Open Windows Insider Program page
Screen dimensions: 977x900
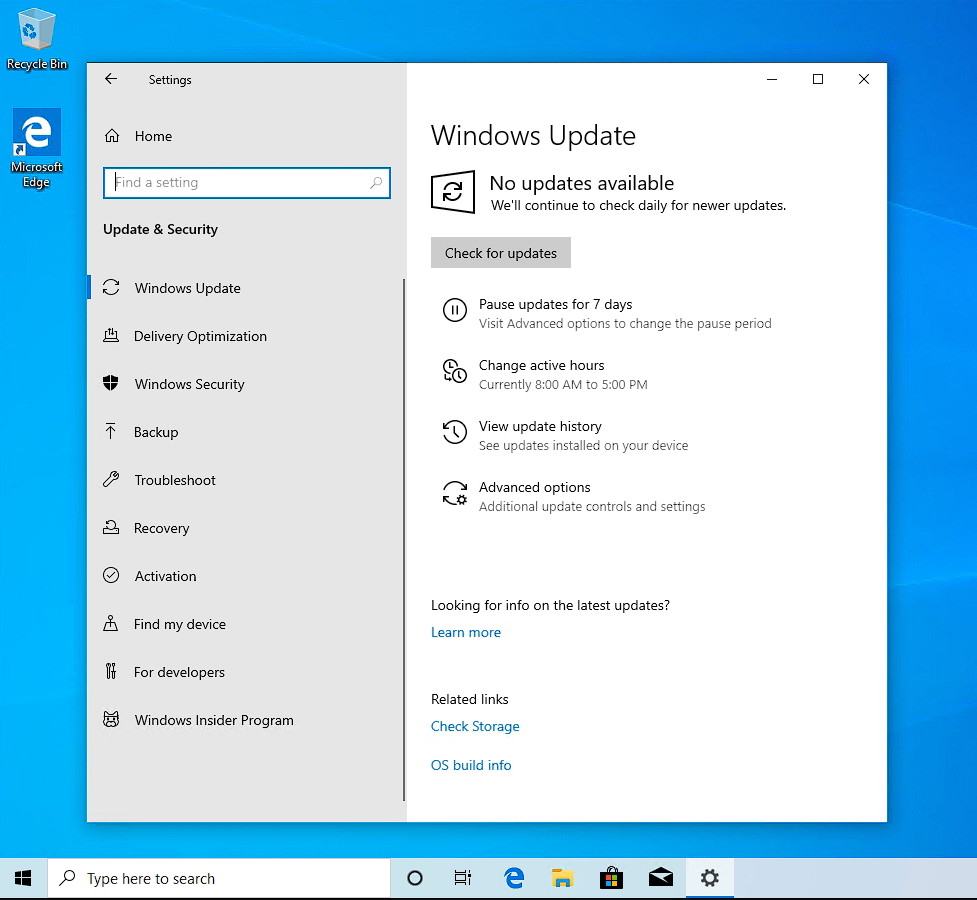coord(214,720)
